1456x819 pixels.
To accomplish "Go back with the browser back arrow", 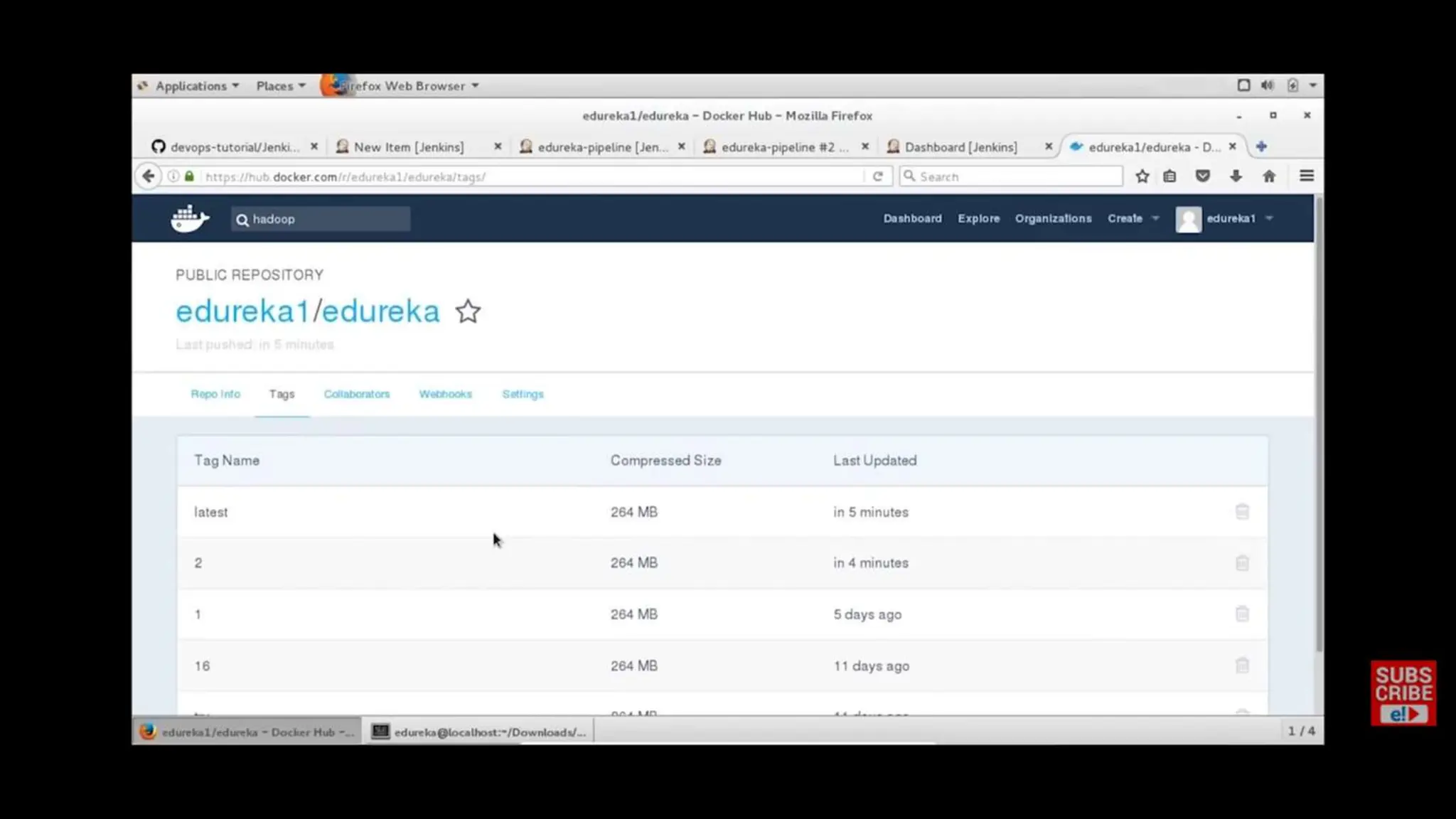I will tap(148, 176).
